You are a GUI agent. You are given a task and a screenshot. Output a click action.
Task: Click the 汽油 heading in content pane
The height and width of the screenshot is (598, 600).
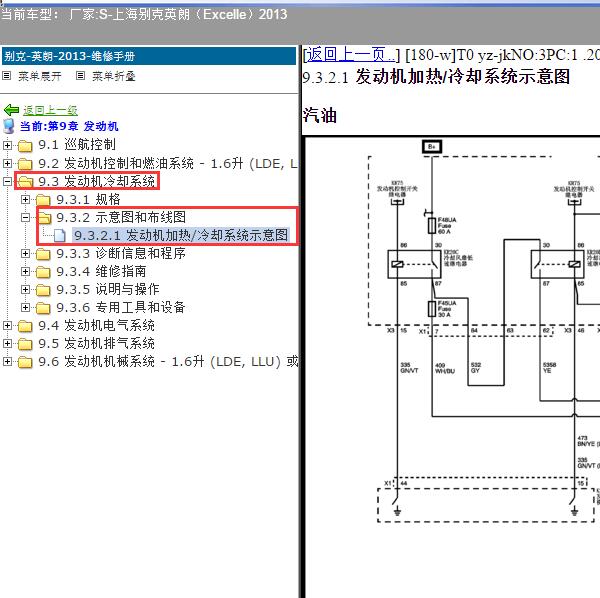coord(320,115)
